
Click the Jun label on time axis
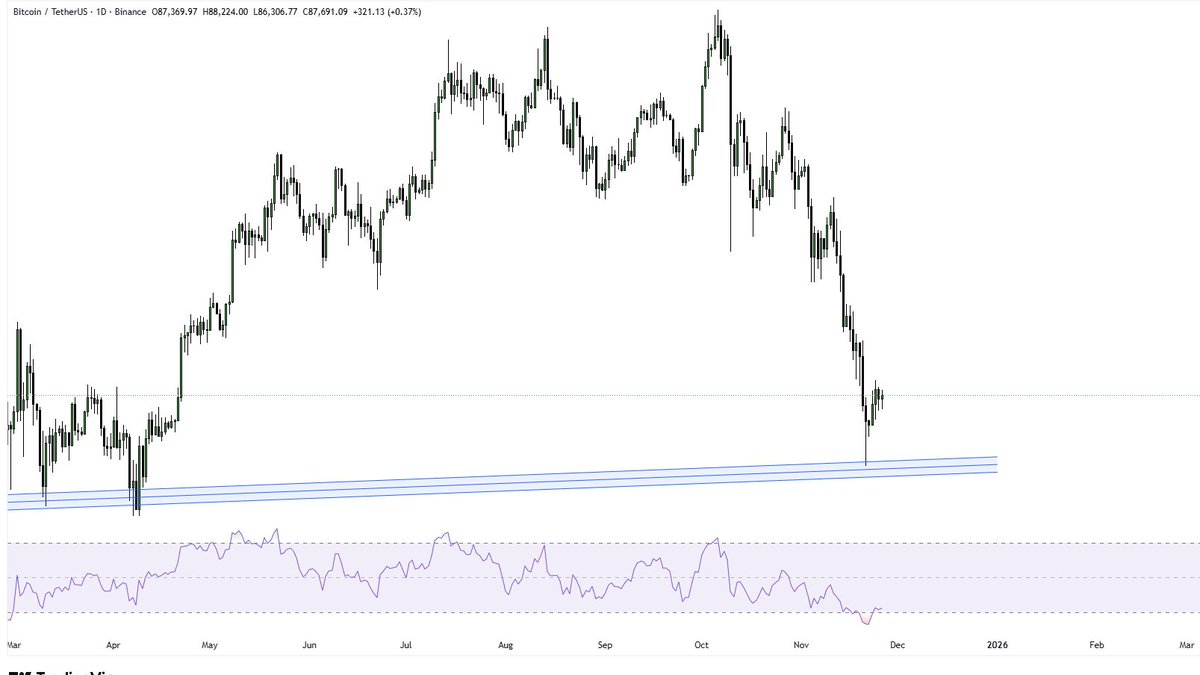pos(310,646)
